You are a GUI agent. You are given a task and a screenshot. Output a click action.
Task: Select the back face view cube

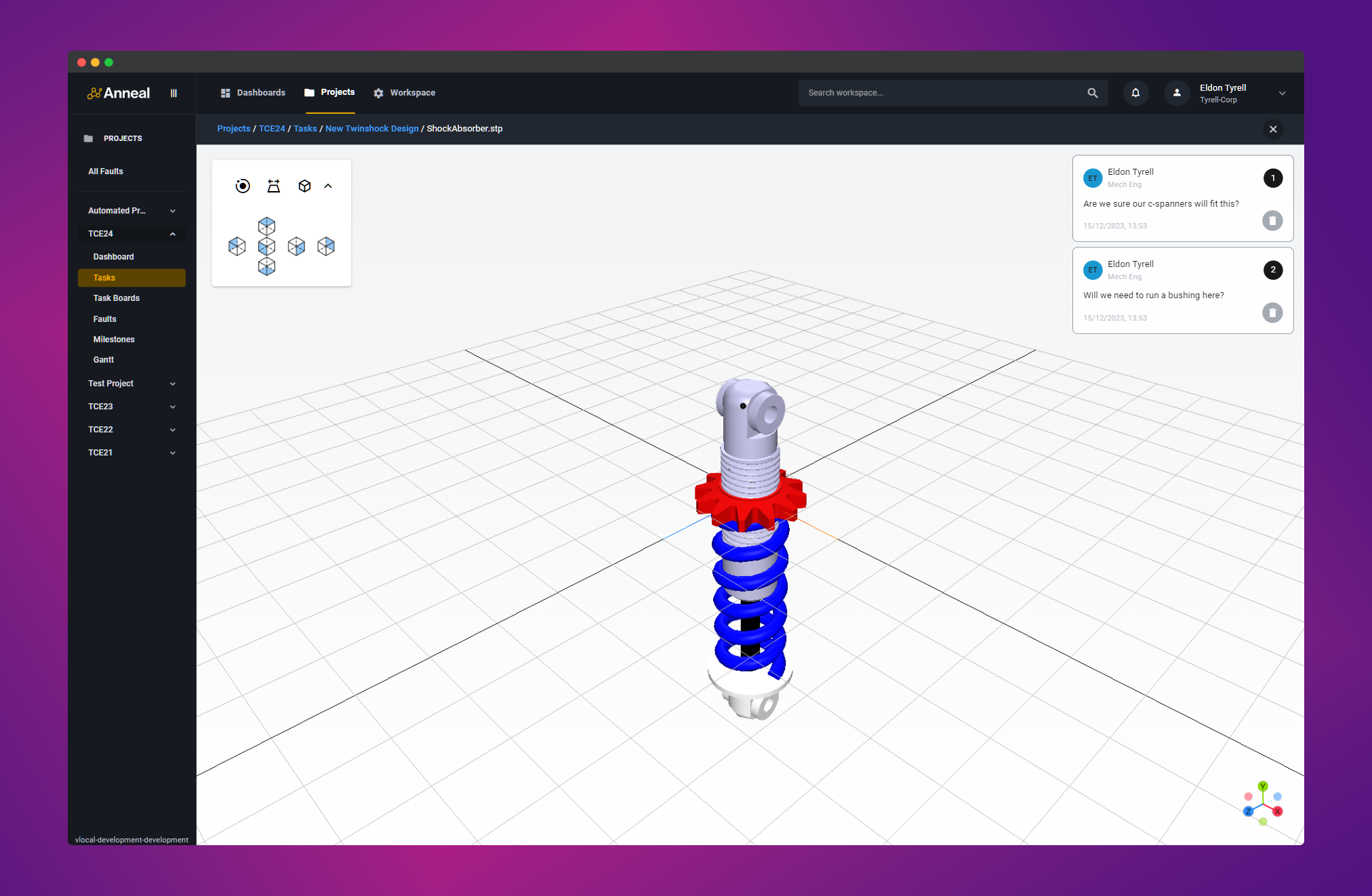(326, 246)
